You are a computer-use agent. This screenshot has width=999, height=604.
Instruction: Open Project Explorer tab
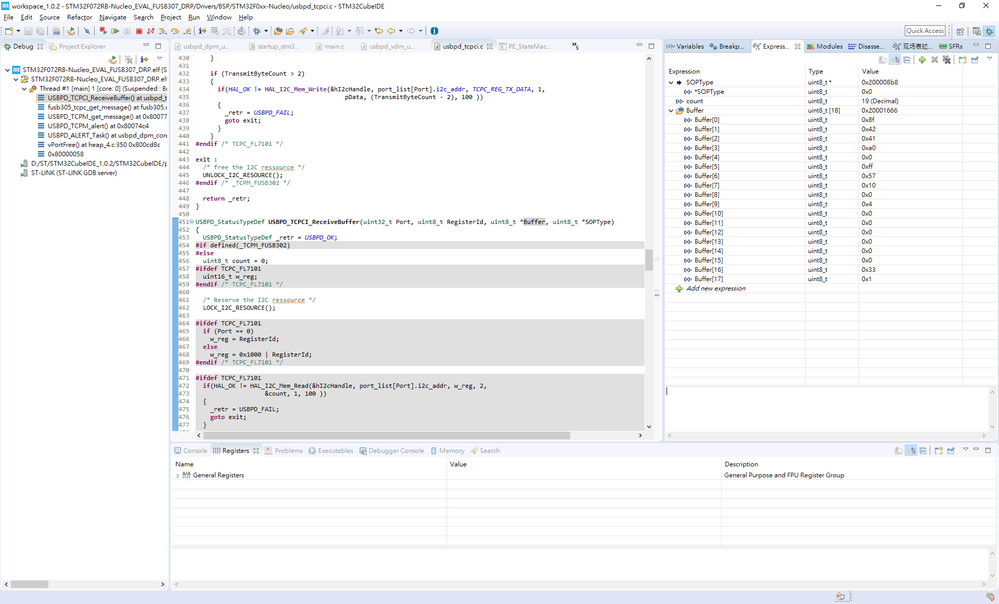coord(78,47)
